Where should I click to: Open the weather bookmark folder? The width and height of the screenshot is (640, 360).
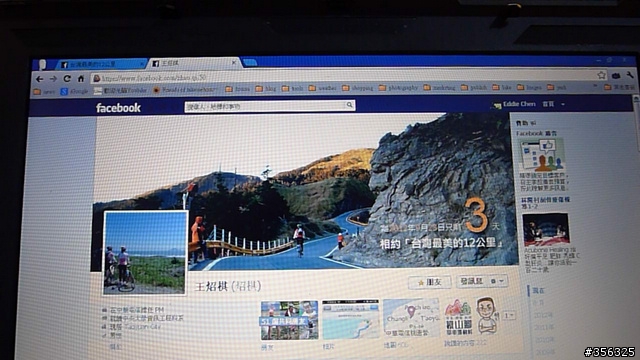coord(322,88)
